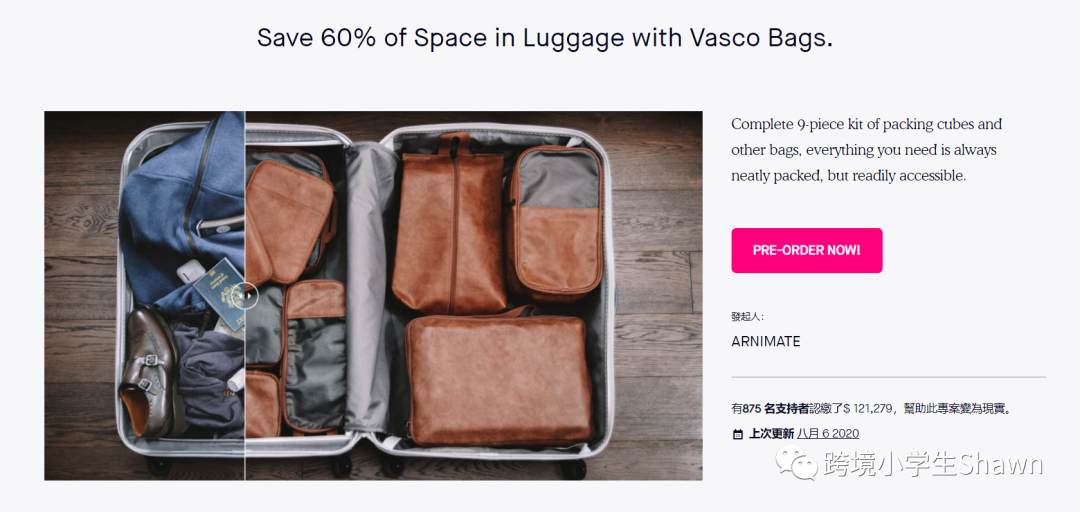The width and height of the screenshot is (1080, 512).
Task: Click the PRE-ORDER NOW! pink button
Action: [x=807, y=250]
